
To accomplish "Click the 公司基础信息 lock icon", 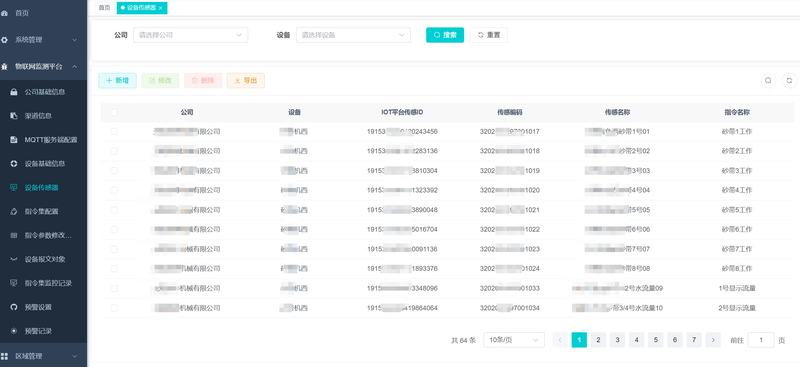I will coord(14,92).
